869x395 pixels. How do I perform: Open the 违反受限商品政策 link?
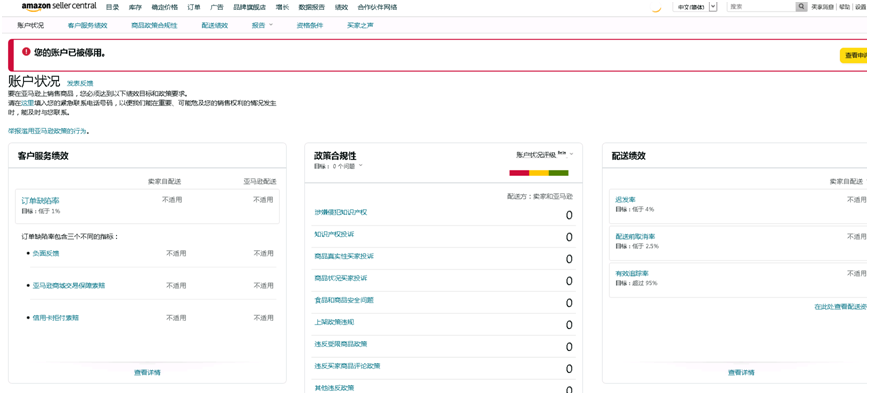click(341, 344)
